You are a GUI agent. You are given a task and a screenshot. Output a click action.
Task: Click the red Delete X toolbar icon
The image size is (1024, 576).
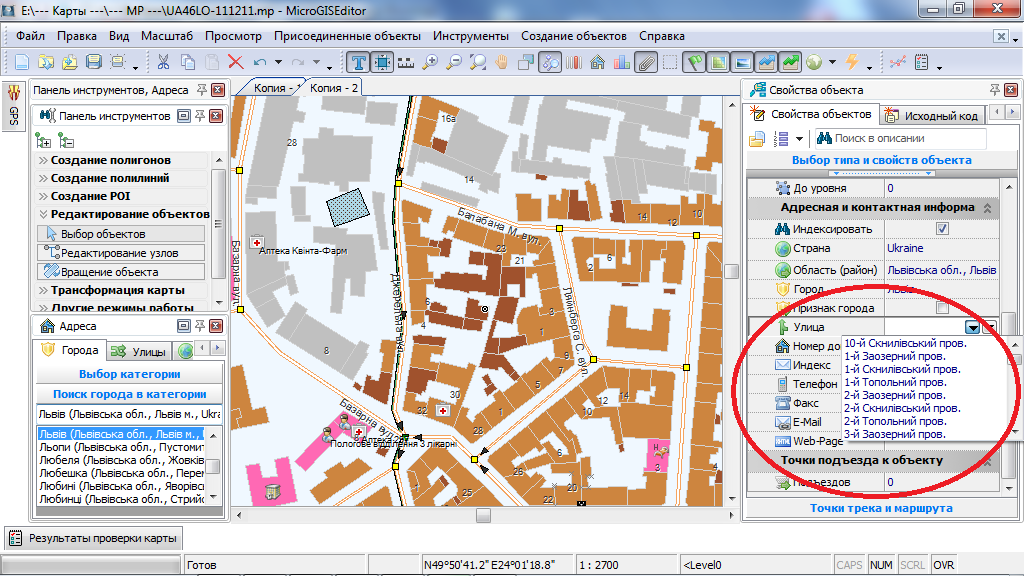[236, 62]
